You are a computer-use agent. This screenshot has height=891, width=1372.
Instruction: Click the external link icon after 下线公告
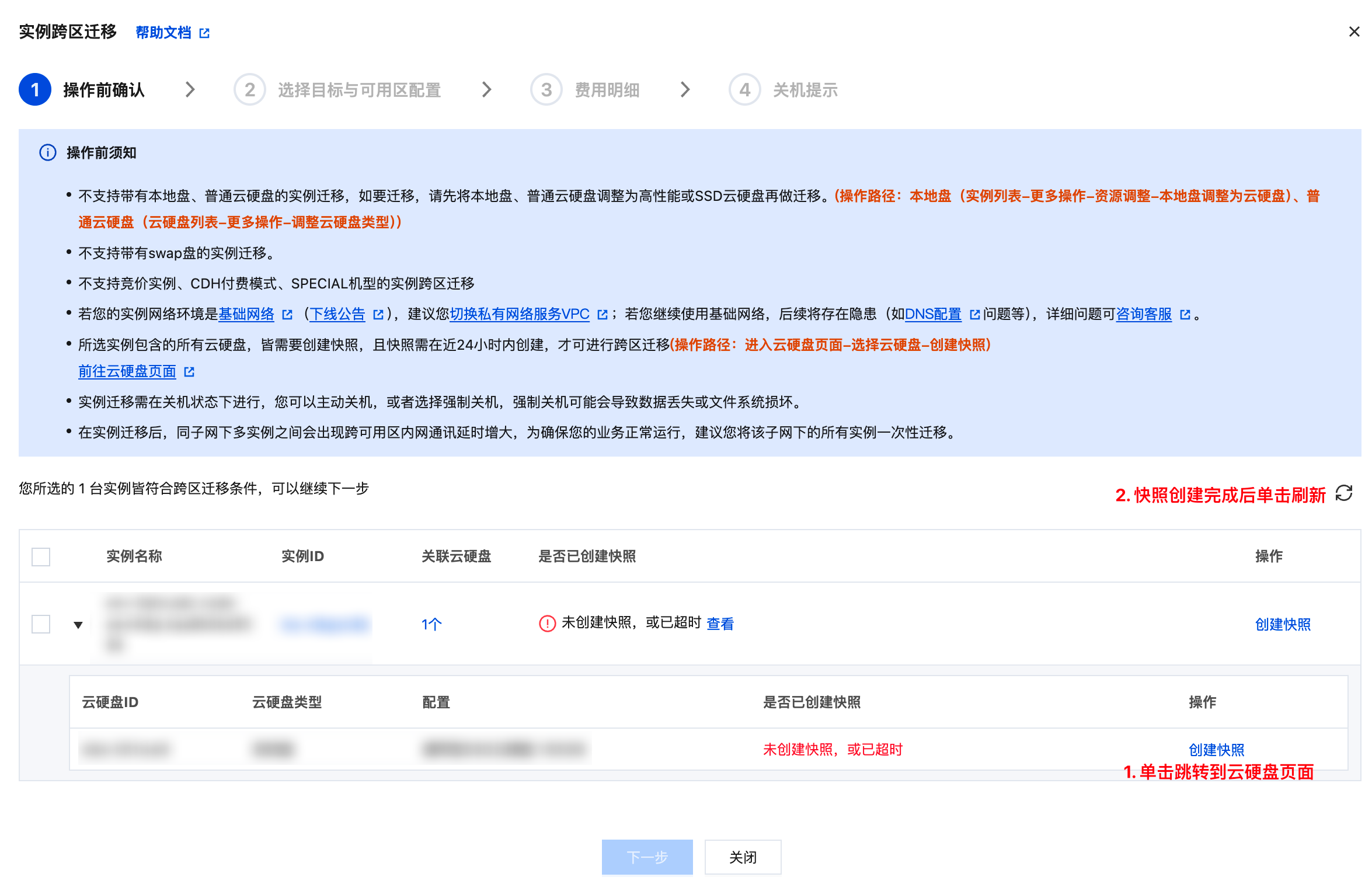[378, 315]
